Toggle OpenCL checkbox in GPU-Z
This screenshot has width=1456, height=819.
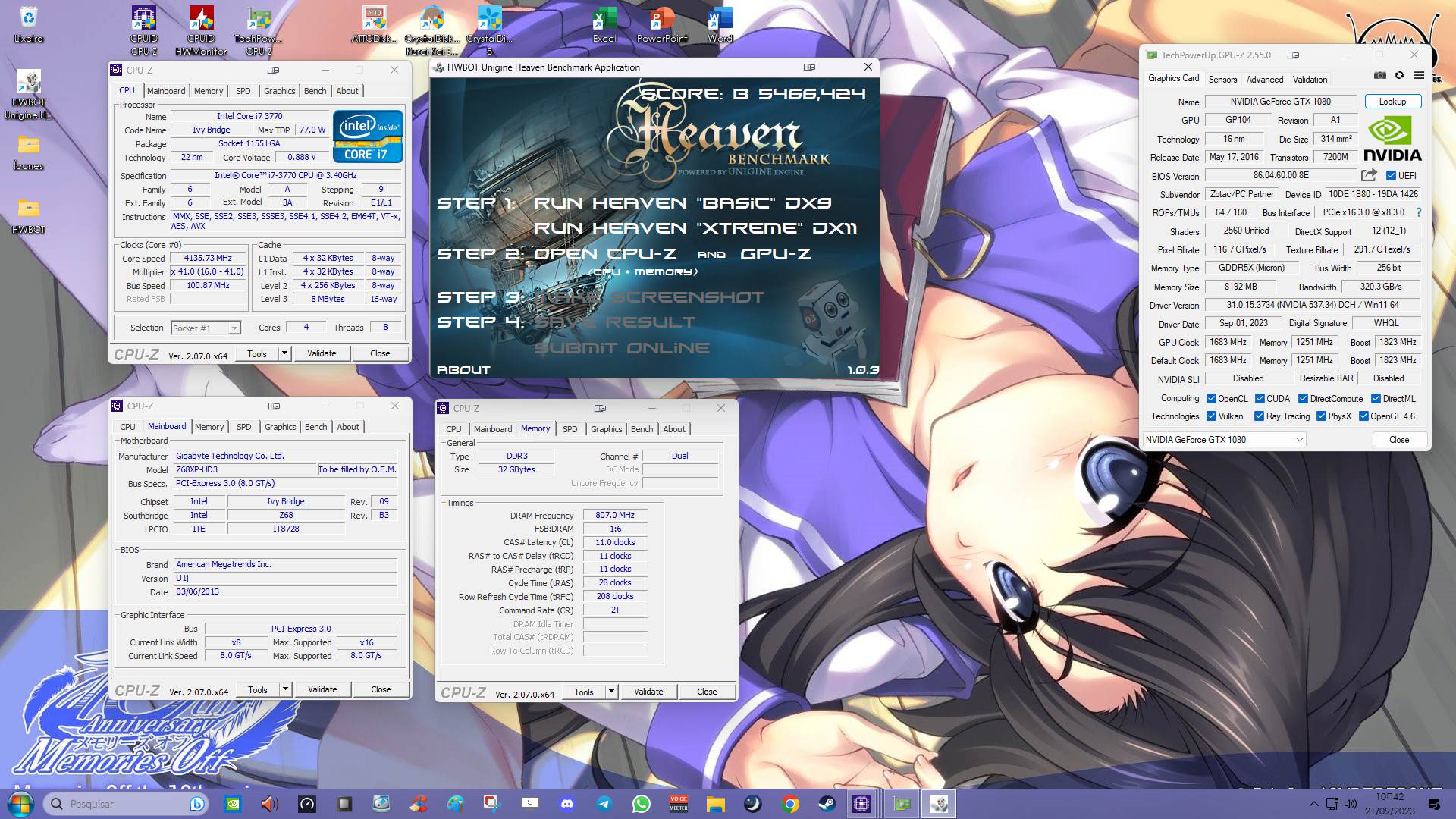(1211, 399)
